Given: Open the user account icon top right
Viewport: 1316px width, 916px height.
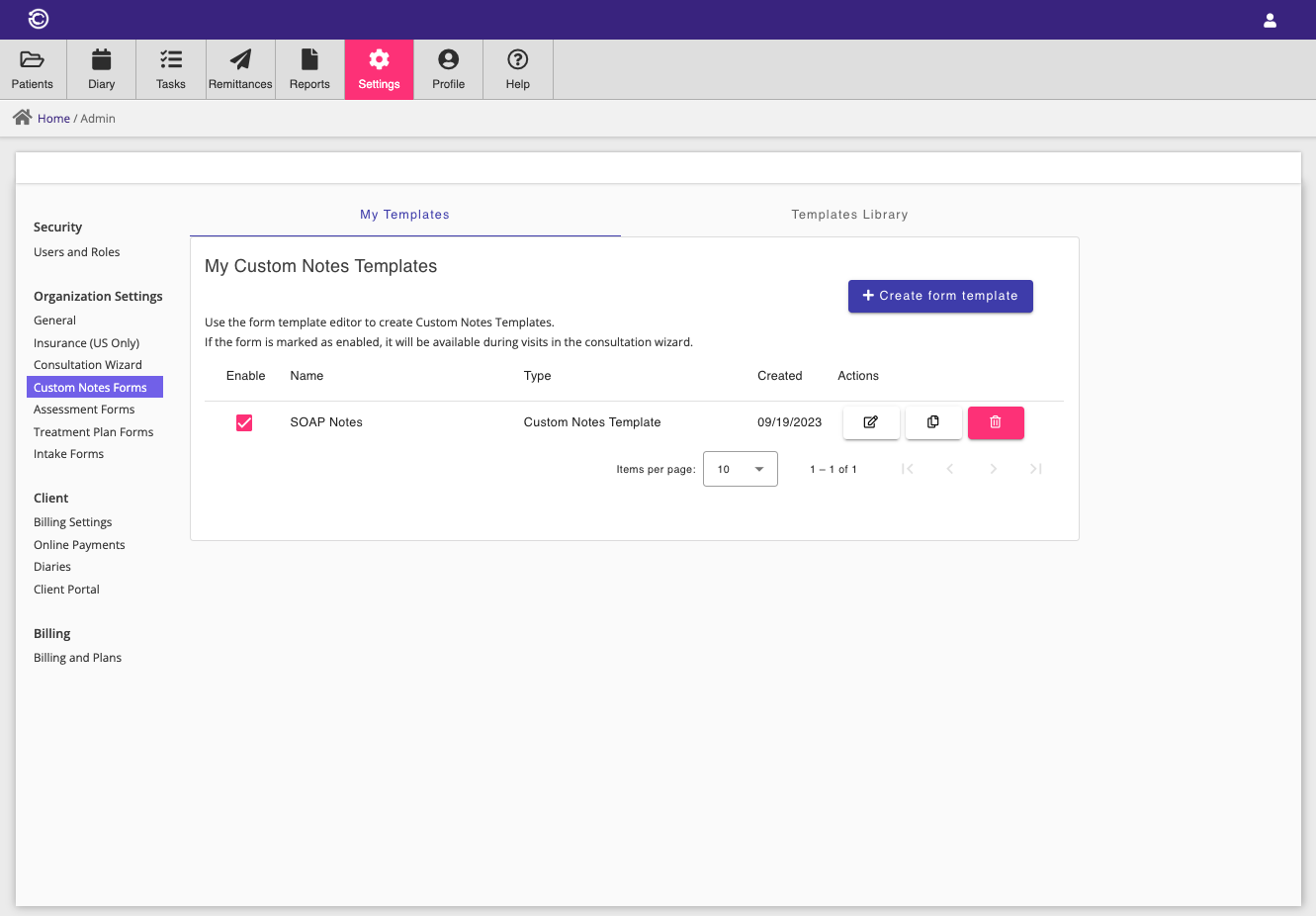Looking at the screenshot, I should pos(1270,19).
